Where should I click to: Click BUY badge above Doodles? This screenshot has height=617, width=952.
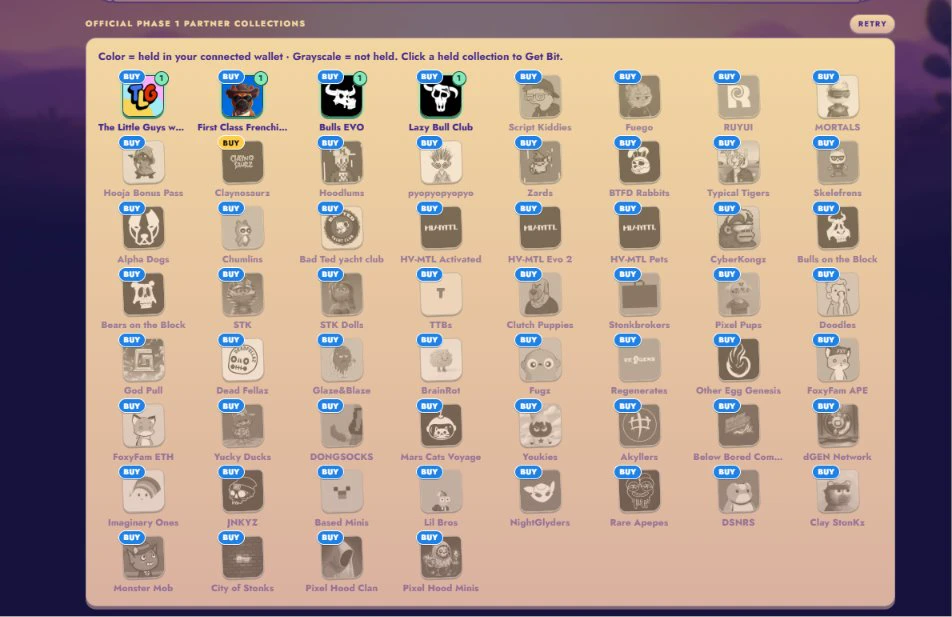(x=826, y=274)
